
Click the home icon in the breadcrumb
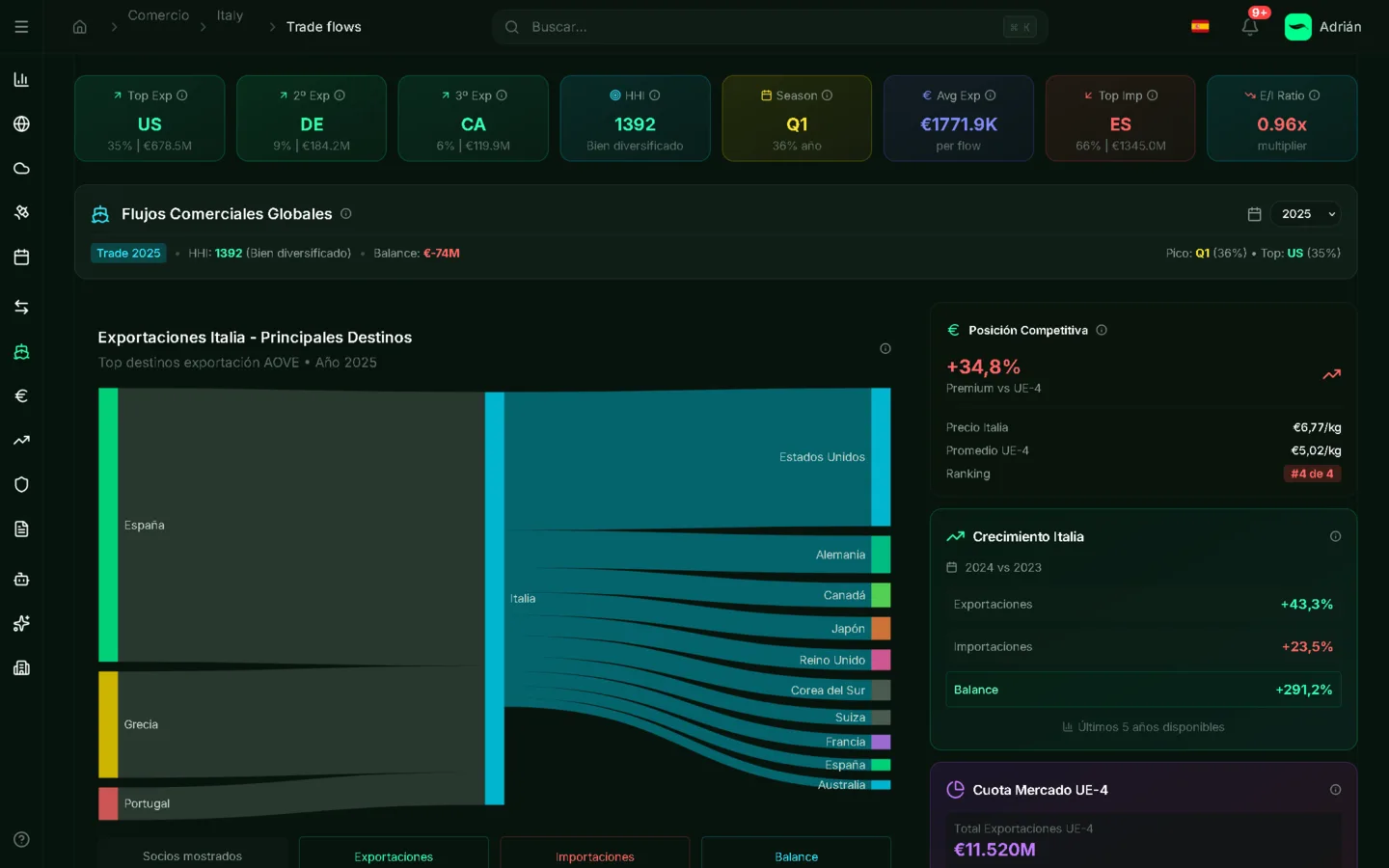pyautogui.click(x=80, y=27)
